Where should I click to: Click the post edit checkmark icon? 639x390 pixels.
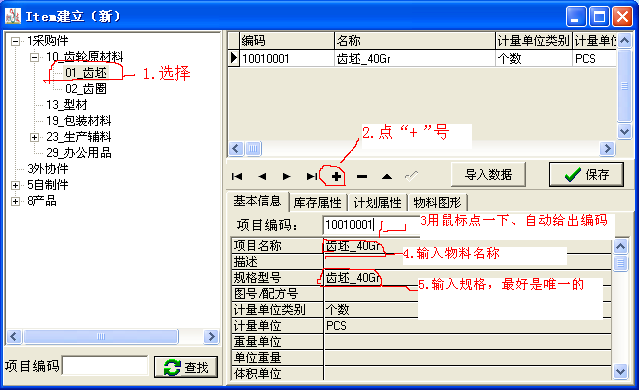(412, 176)
